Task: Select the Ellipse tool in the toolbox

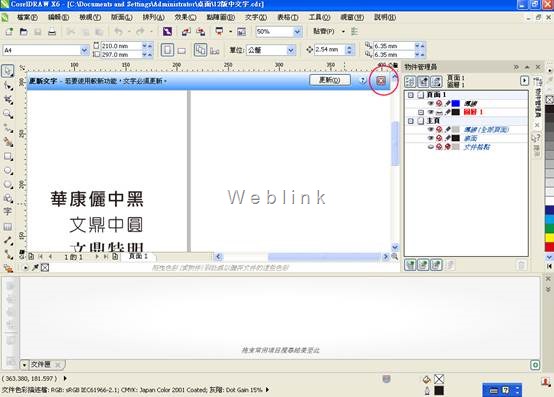Action: (x=8, y=171)
